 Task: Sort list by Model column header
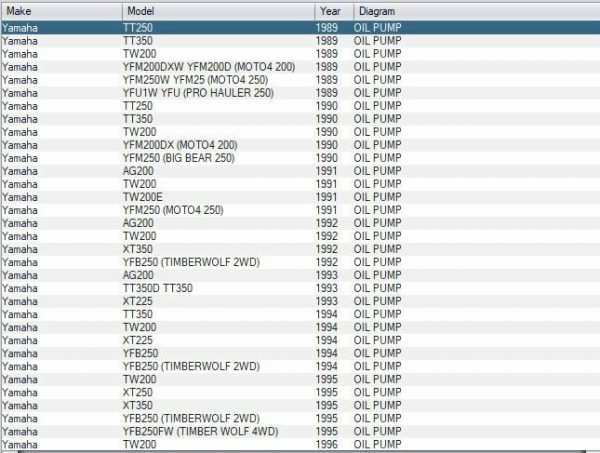pos(218,11)
